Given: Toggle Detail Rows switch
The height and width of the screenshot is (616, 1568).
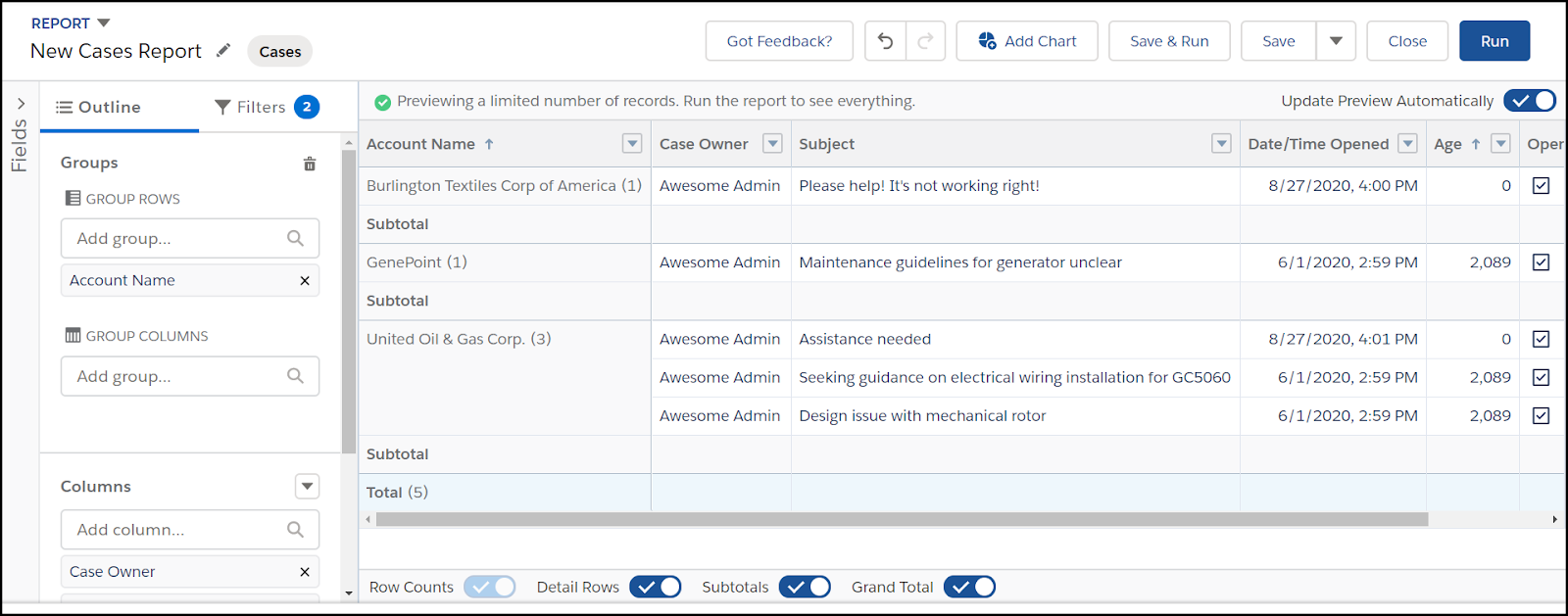Looking at the screenshot, I should [x=656, y=587].
